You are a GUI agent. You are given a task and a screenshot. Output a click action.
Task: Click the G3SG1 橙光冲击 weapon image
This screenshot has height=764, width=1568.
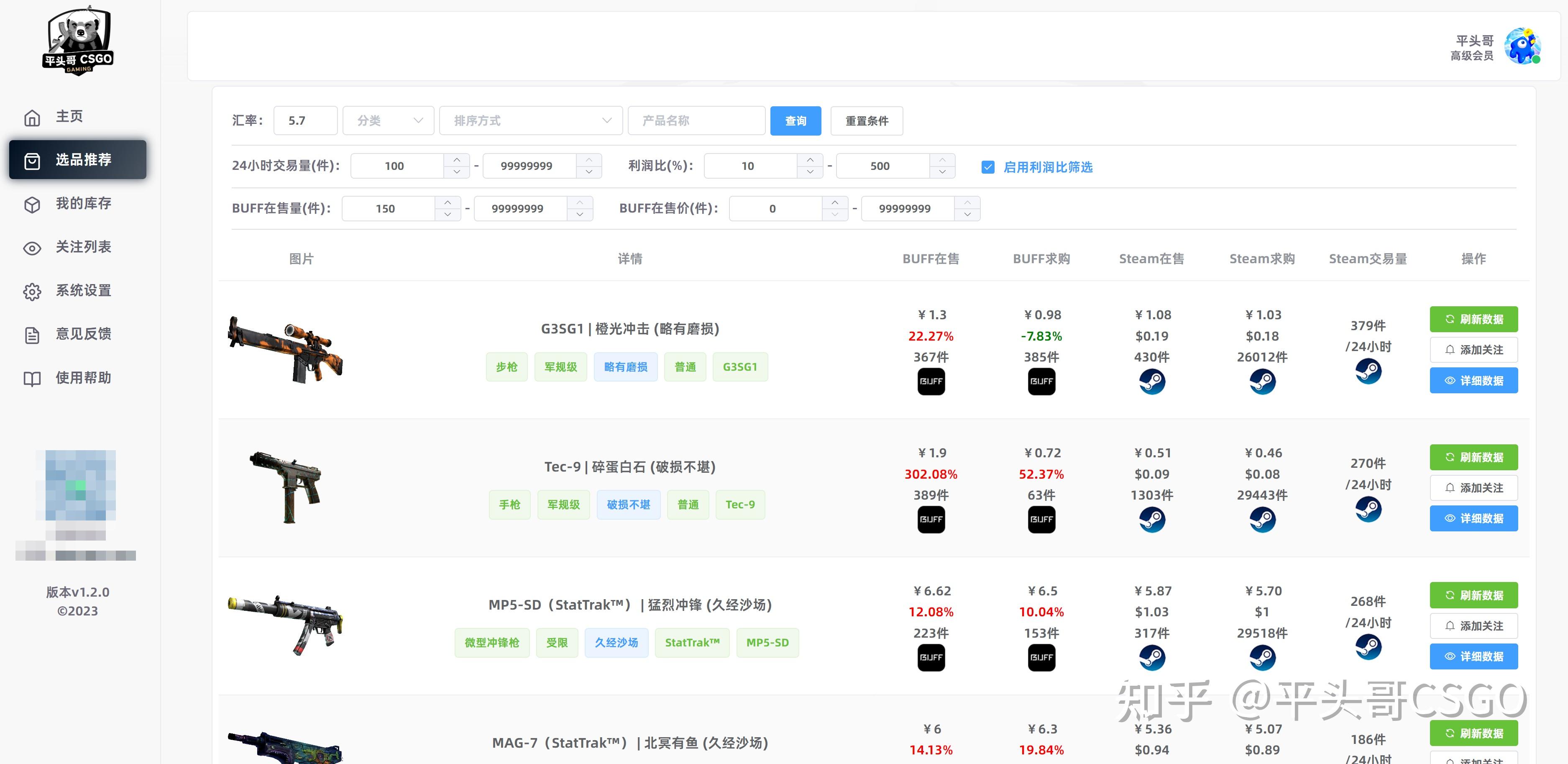[x=286, y=349]
